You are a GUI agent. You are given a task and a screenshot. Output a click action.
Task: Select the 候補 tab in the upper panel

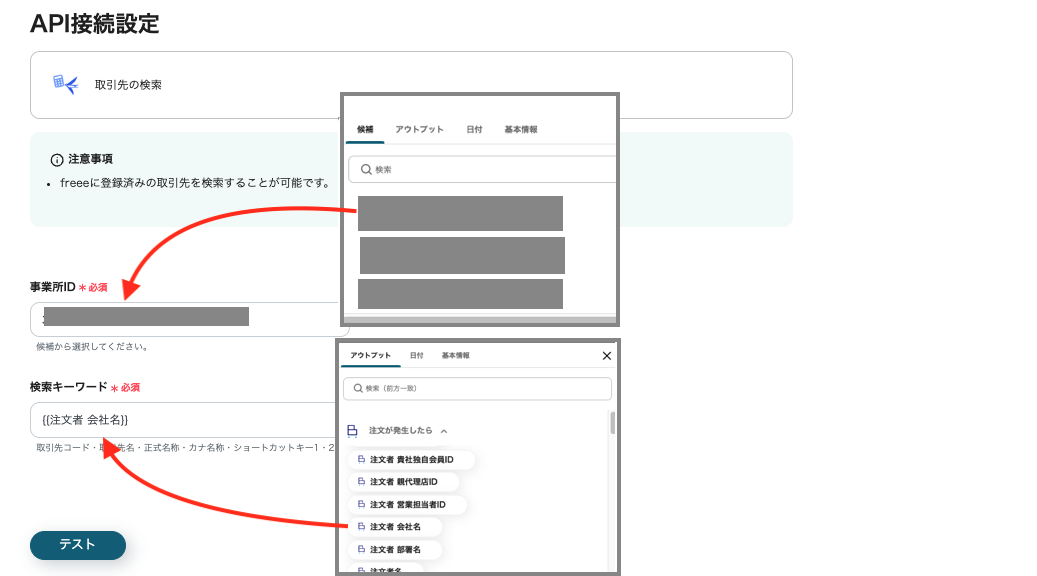(x=365, y=130)
